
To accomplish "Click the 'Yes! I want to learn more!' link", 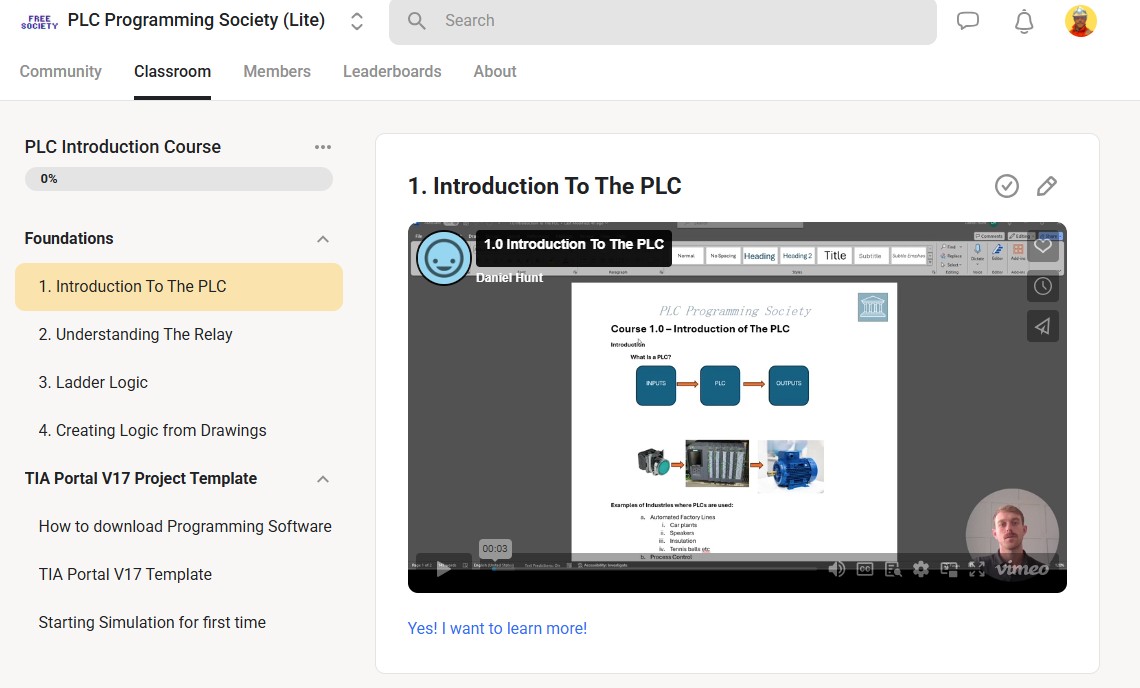I will tap(497, 628).
